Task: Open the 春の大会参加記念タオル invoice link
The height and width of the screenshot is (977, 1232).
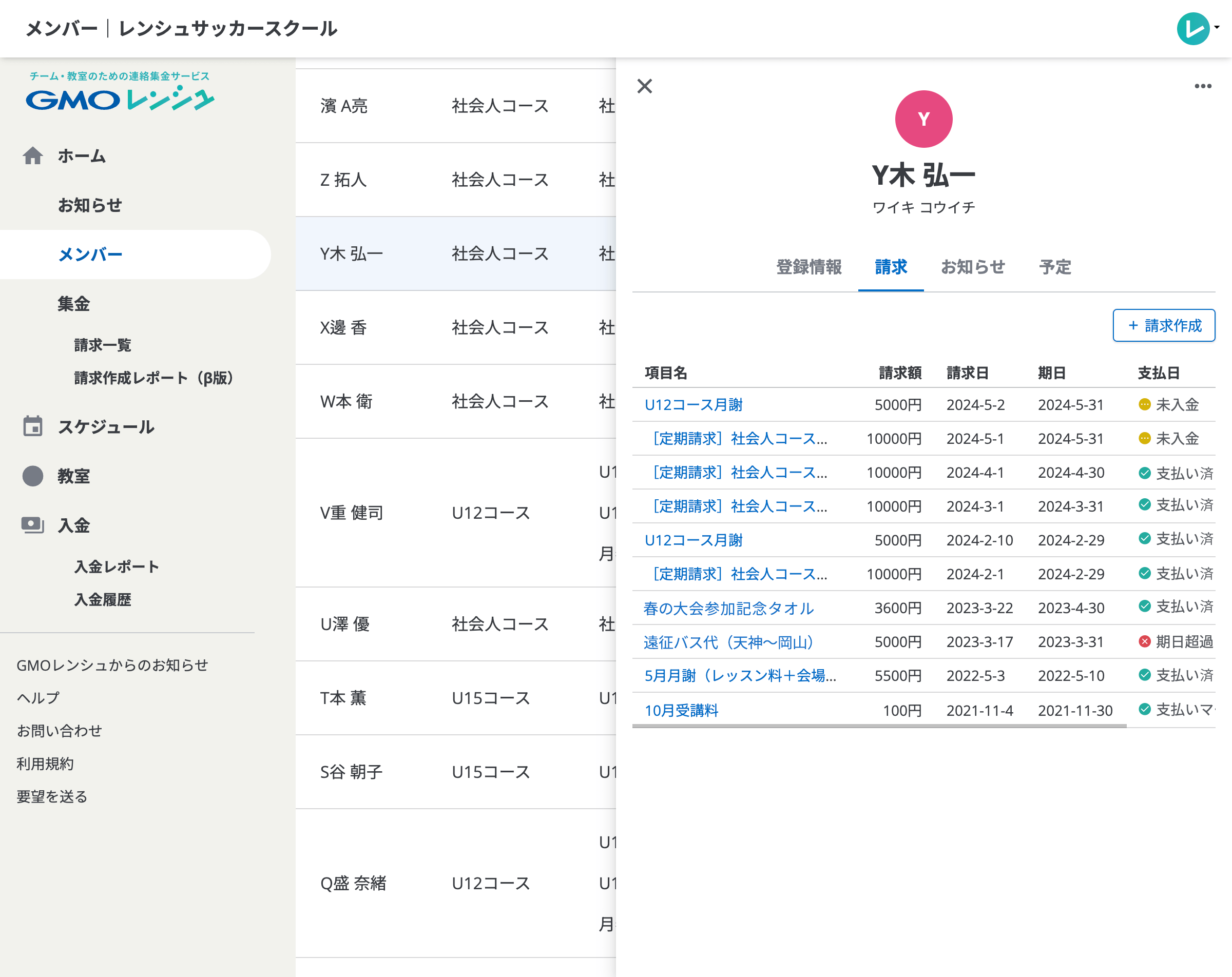Action: point(728,608)
